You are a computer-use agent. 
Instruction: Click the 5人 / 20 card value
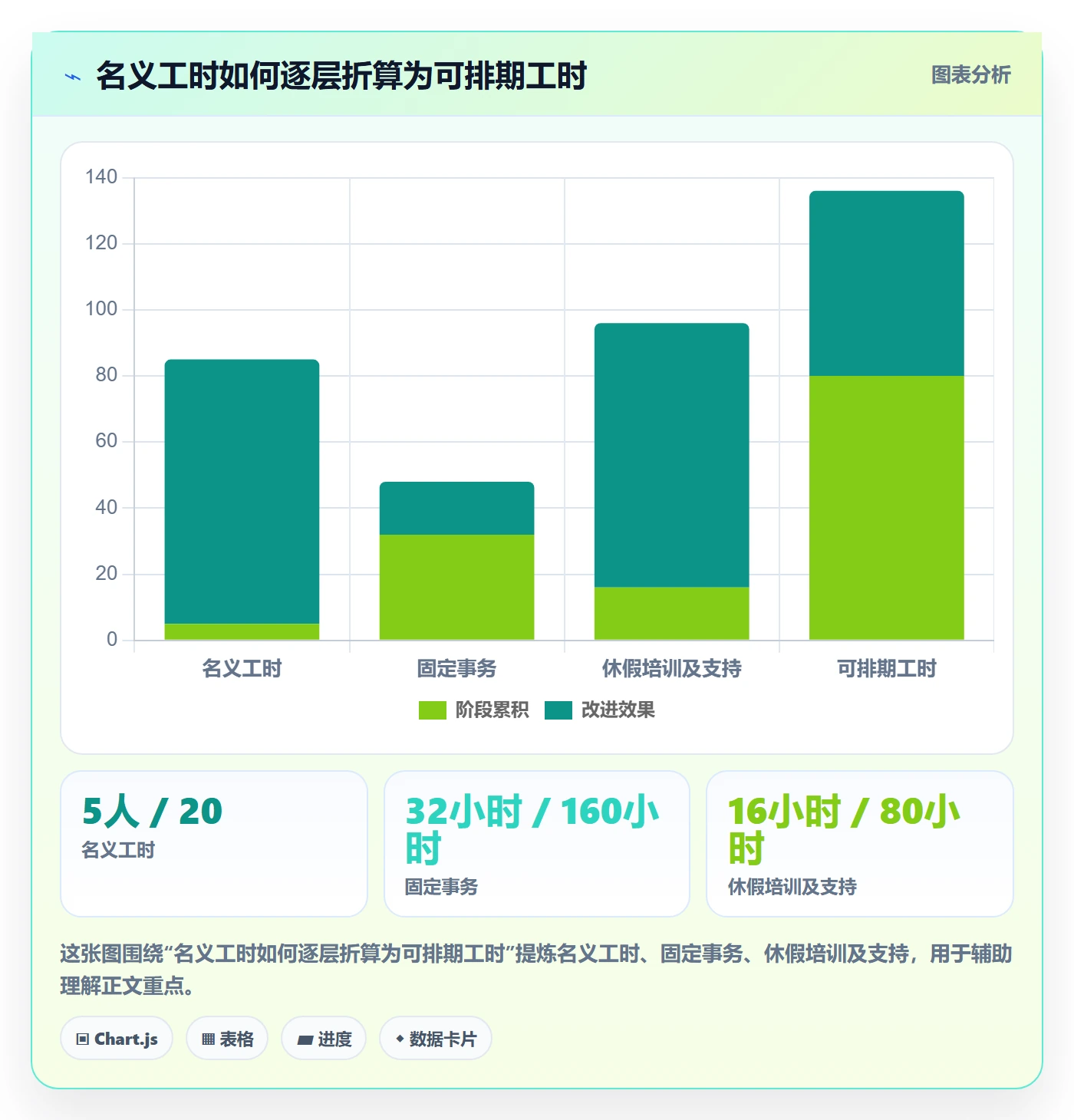(x=153, y=812)
